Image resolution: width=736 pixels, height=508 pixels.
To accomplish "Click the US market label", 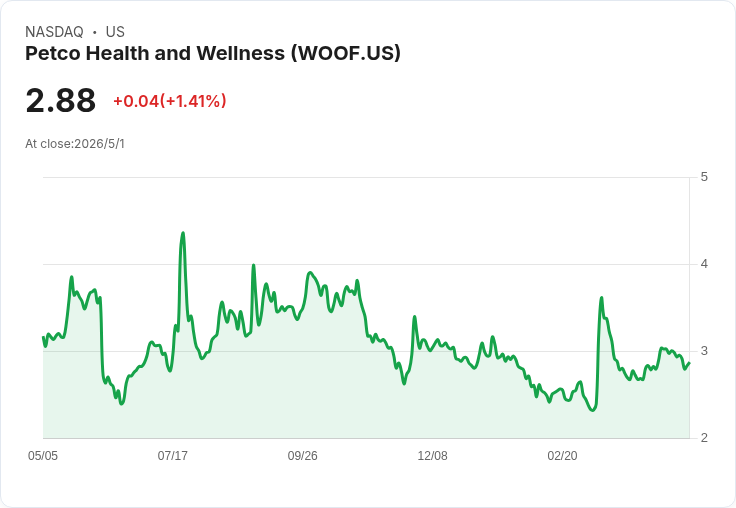I will (115, 32).
